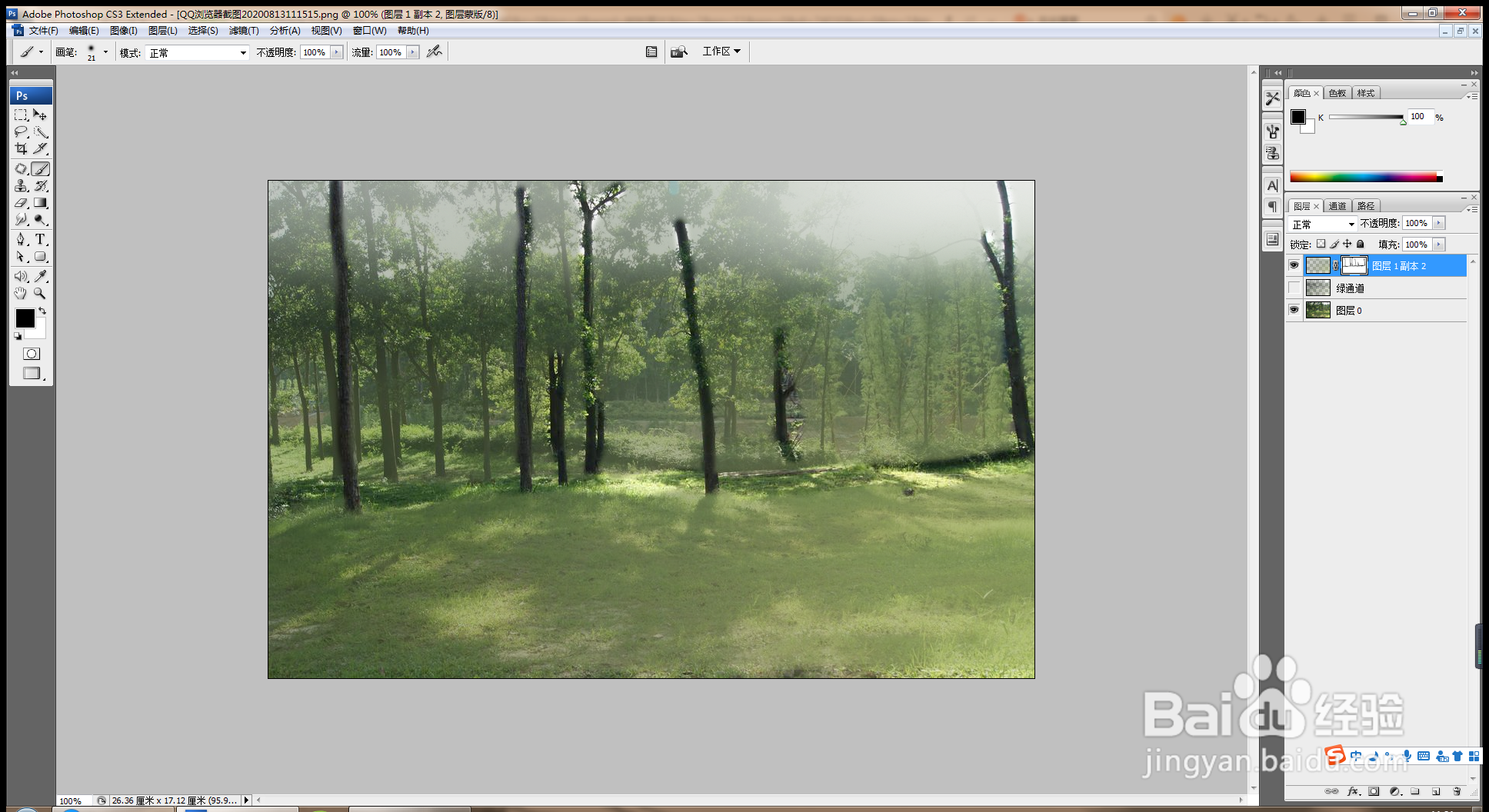Select the Move tool
This screenshot has height=812, width=1489.
[x=41, y=115]
